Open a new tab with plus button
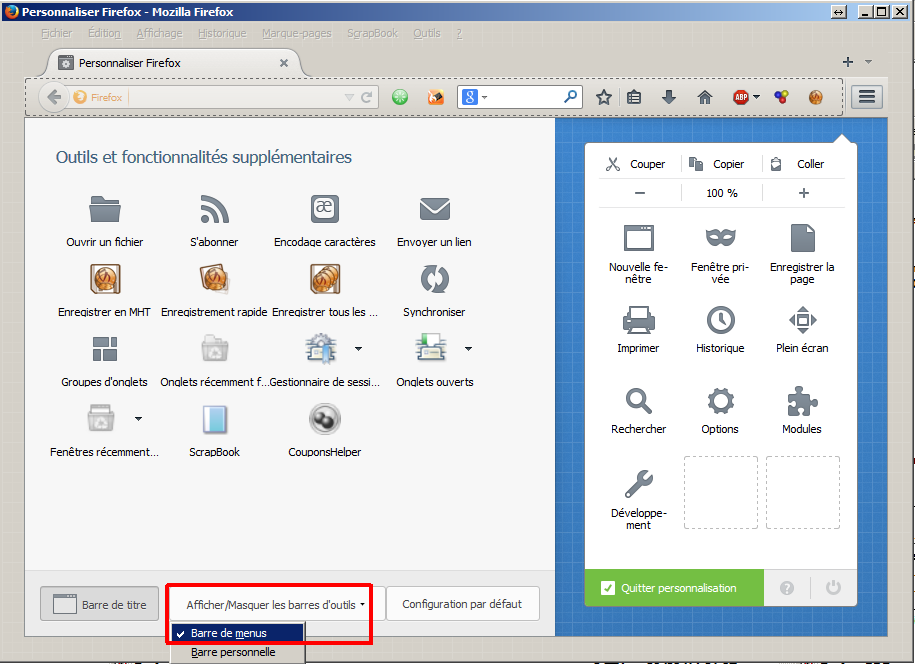Screen dimensions: 915x664 [848, 62]
